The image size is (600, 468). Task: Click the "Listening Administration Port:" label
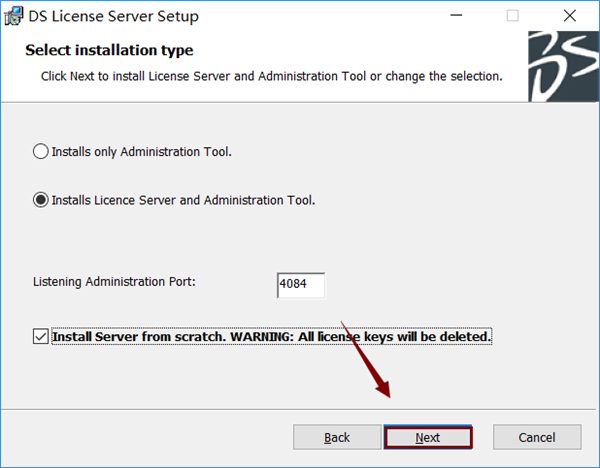pyautogui.click(x=114, y=282)
